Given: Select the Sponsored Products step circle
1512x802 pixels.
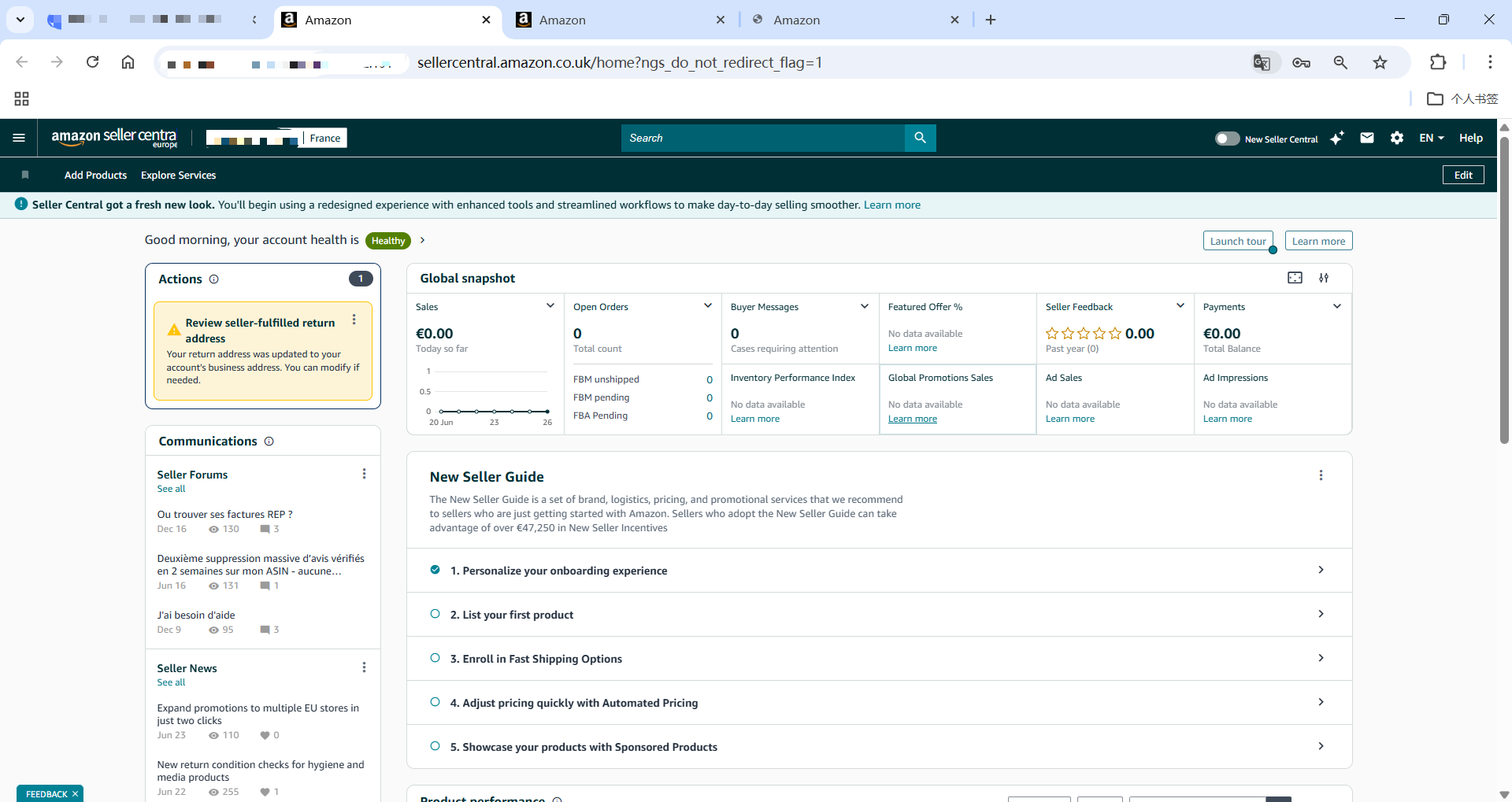Looking at the screenshot, I should tap(435, 746).
